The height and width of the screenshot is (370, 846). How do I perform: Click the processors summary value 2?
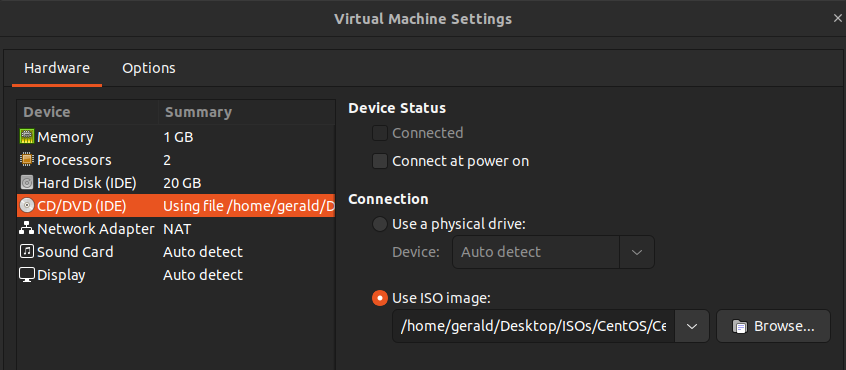(x=167, y=160)
